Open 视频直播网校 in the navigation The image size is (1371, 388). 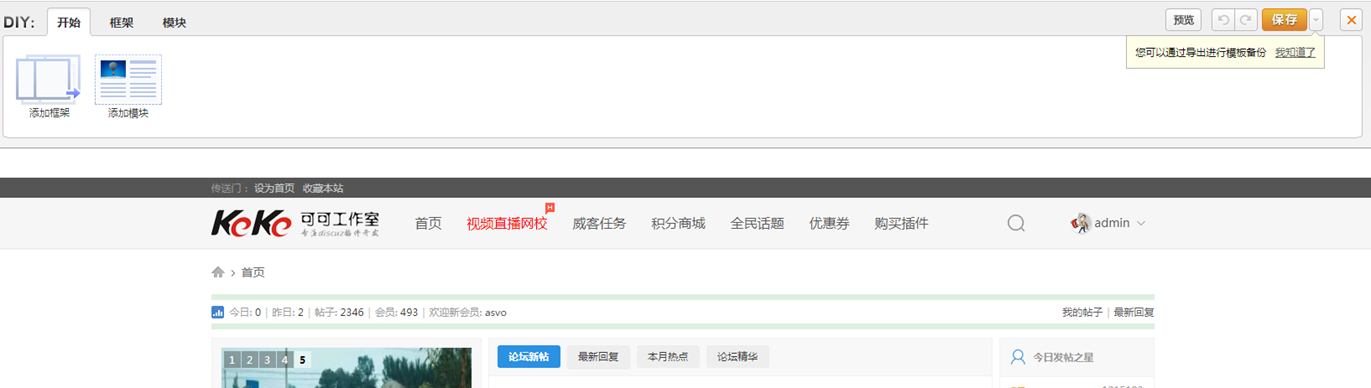coord(507,223)
